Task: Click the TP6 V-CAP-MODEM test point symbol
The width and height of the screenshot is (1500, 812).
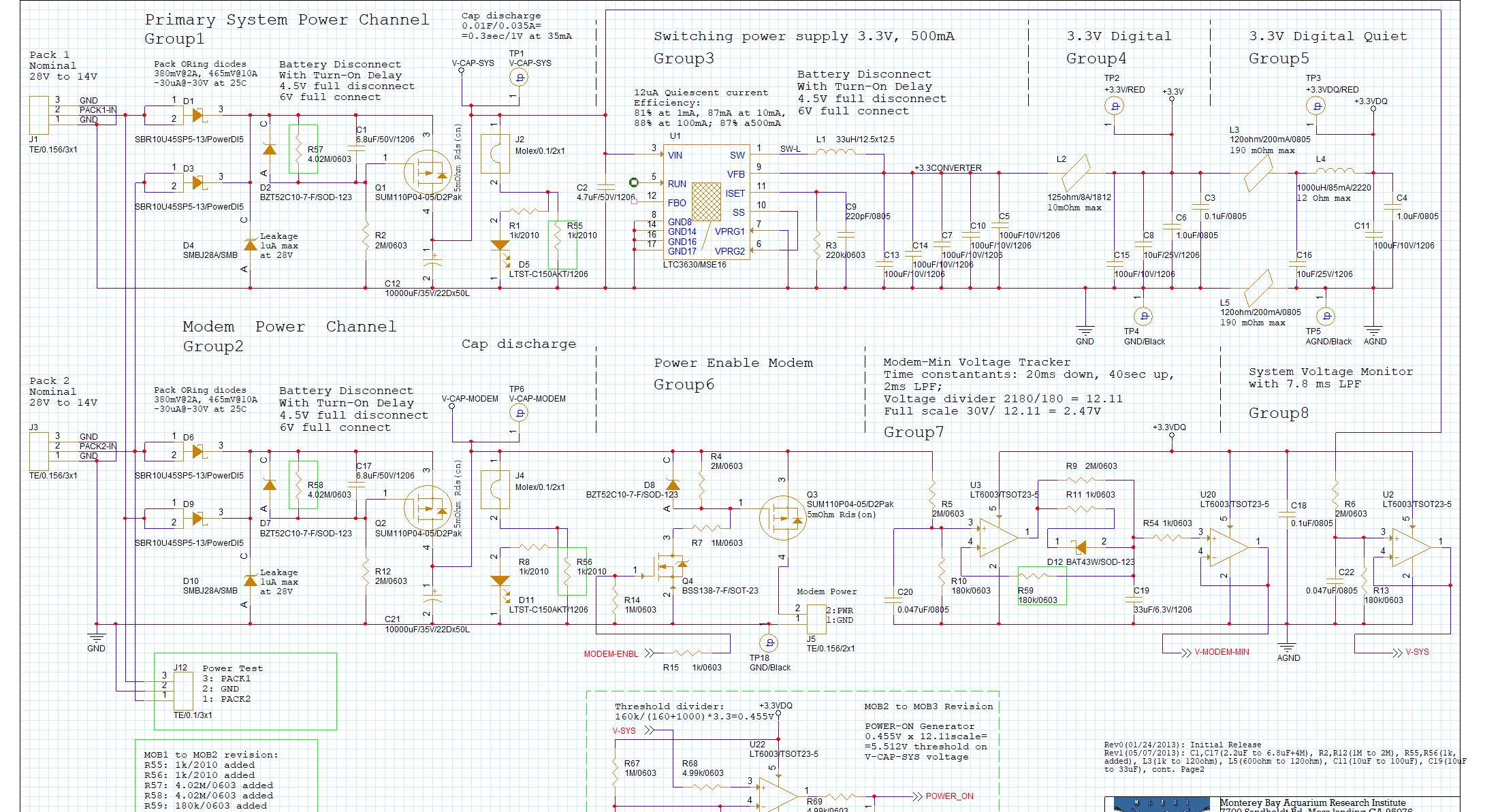Action: (x=520, y=413)
